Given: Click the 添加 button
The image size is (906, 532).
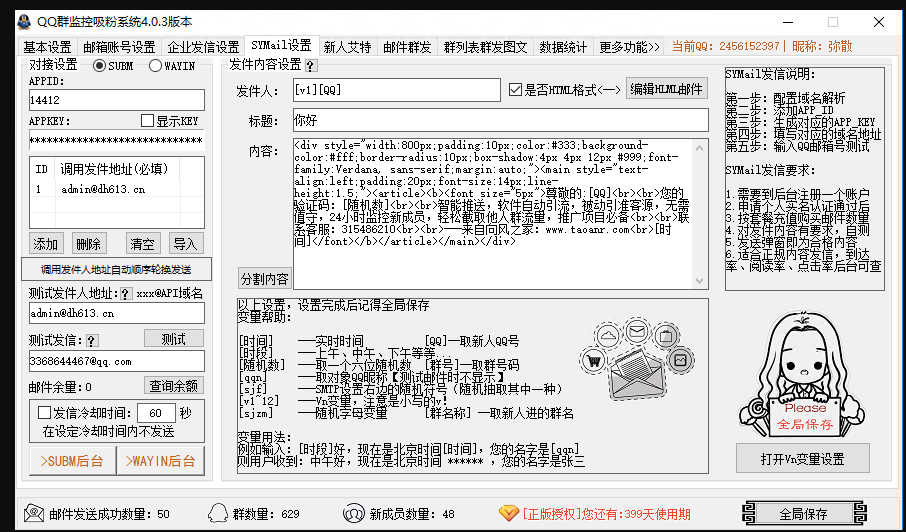Looking at the screenshot, I should (x=45, y=244).
